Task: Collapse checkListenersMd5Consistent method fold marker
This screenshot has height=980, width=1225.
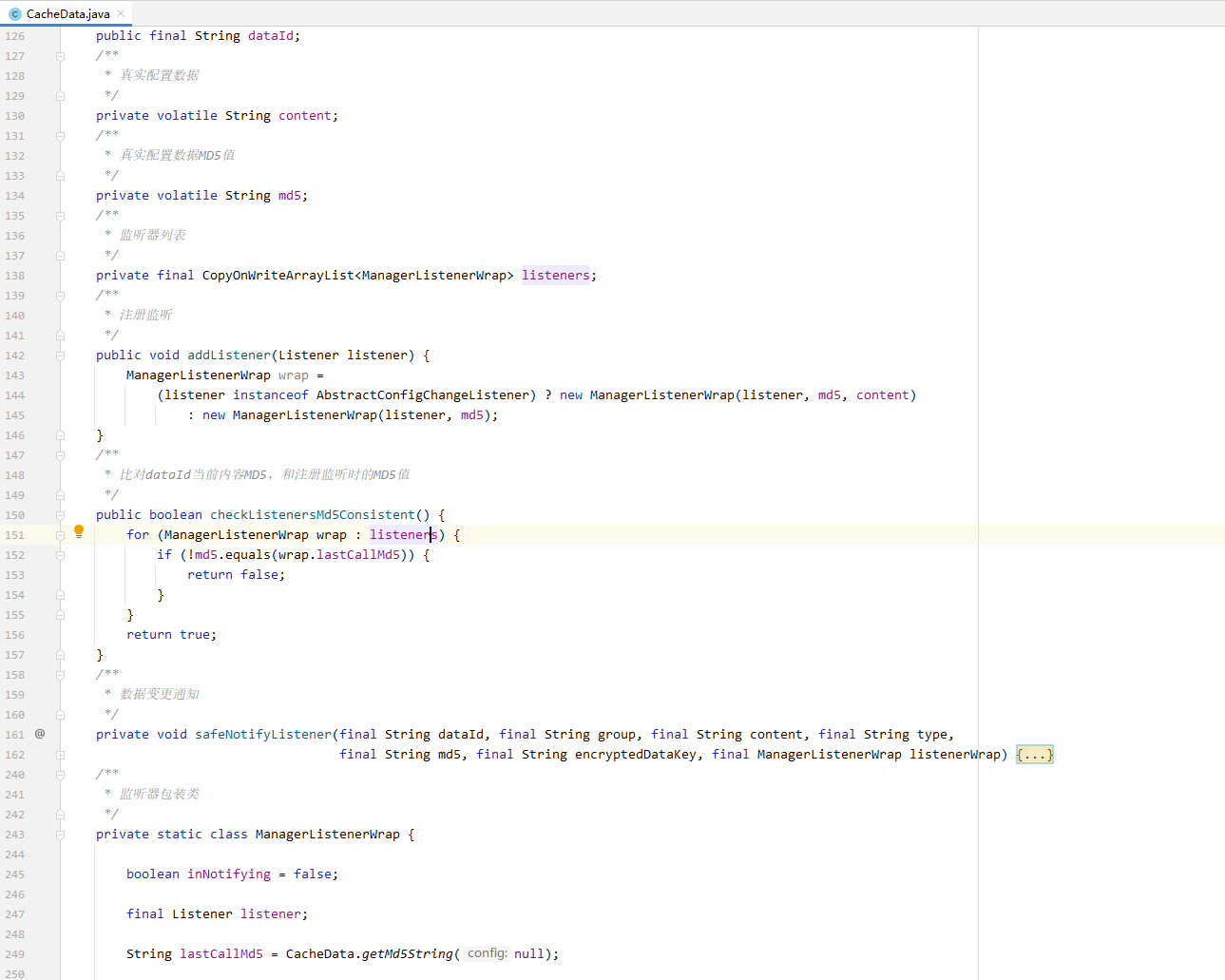Action: point(60,515)
